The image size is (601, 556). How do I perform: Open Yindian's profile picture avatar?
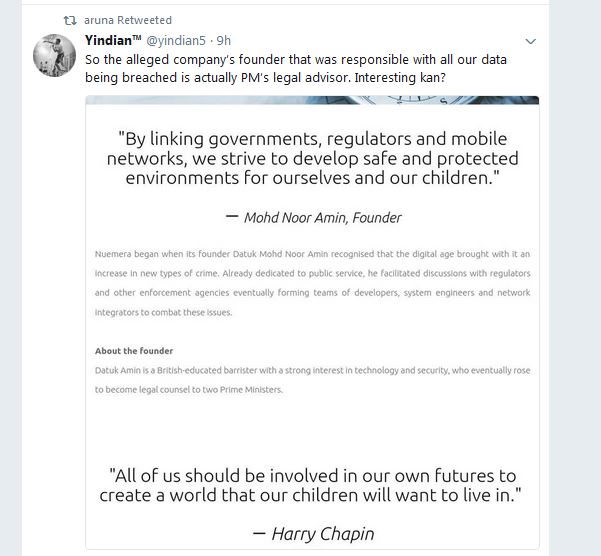pos(55,55)
